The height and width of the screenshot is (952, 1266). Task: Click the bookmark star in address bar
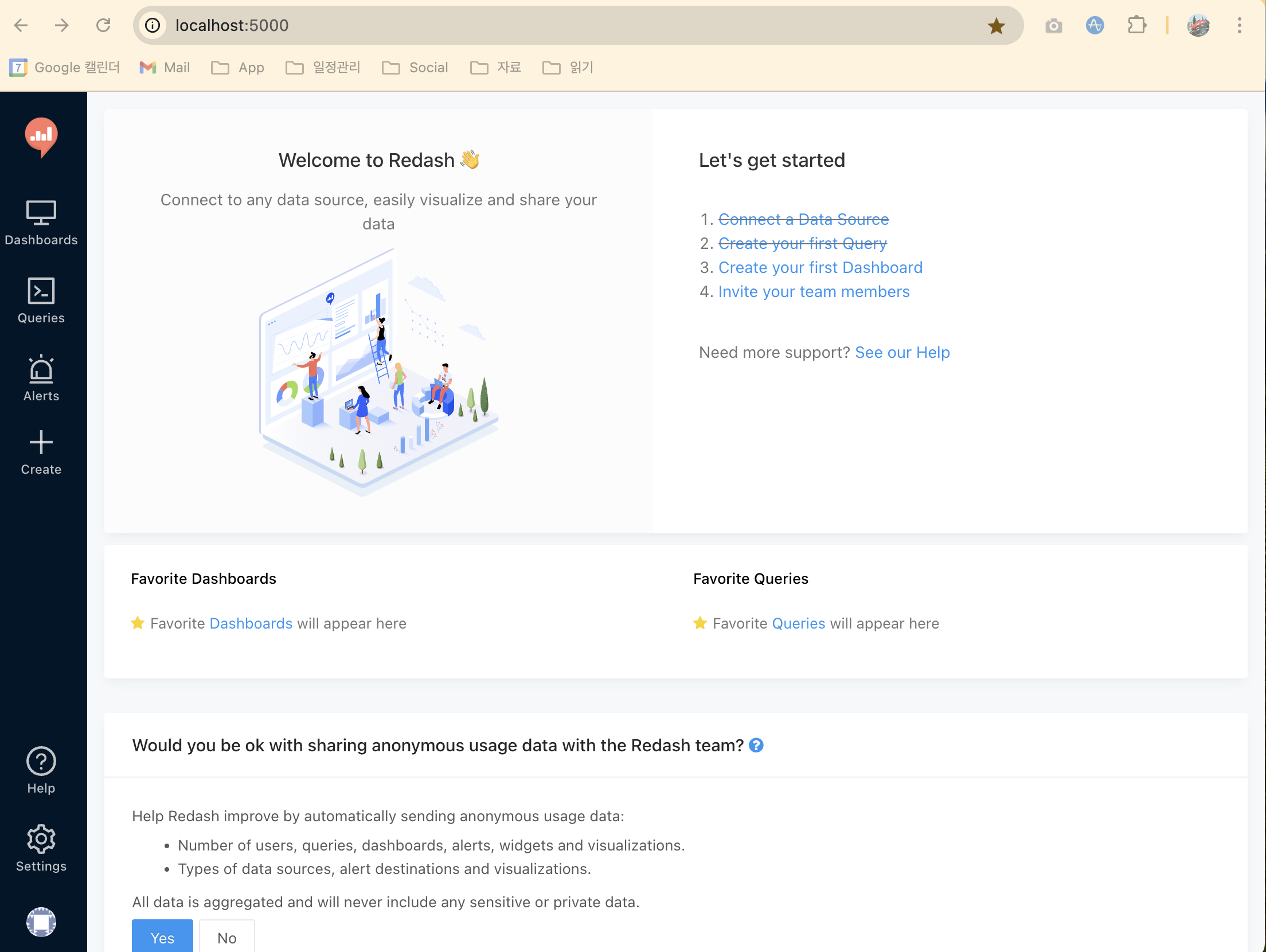[996, 26]
